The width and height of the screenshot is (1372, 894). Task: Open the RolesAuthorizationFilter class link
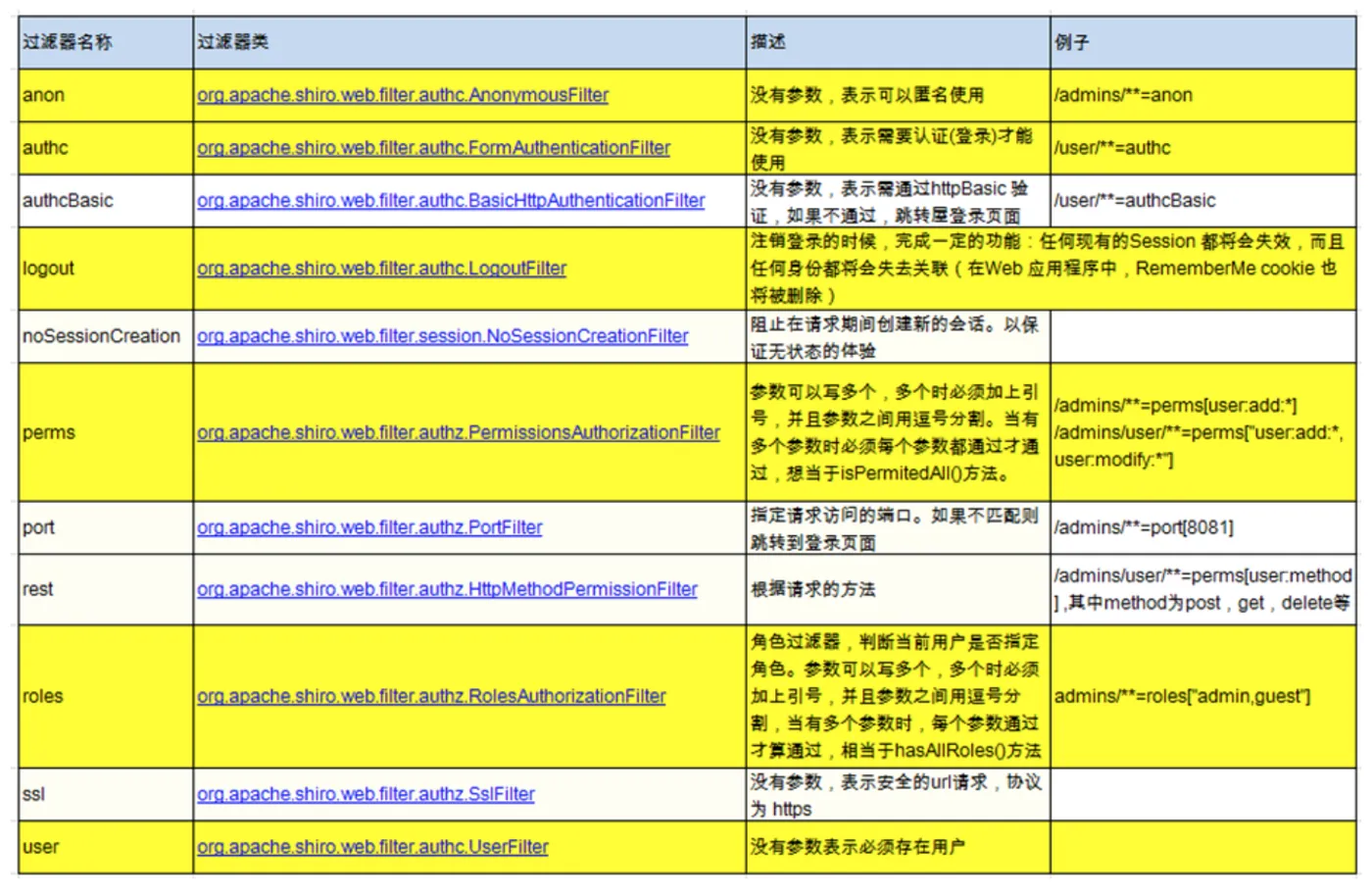[x=431, y=696]
